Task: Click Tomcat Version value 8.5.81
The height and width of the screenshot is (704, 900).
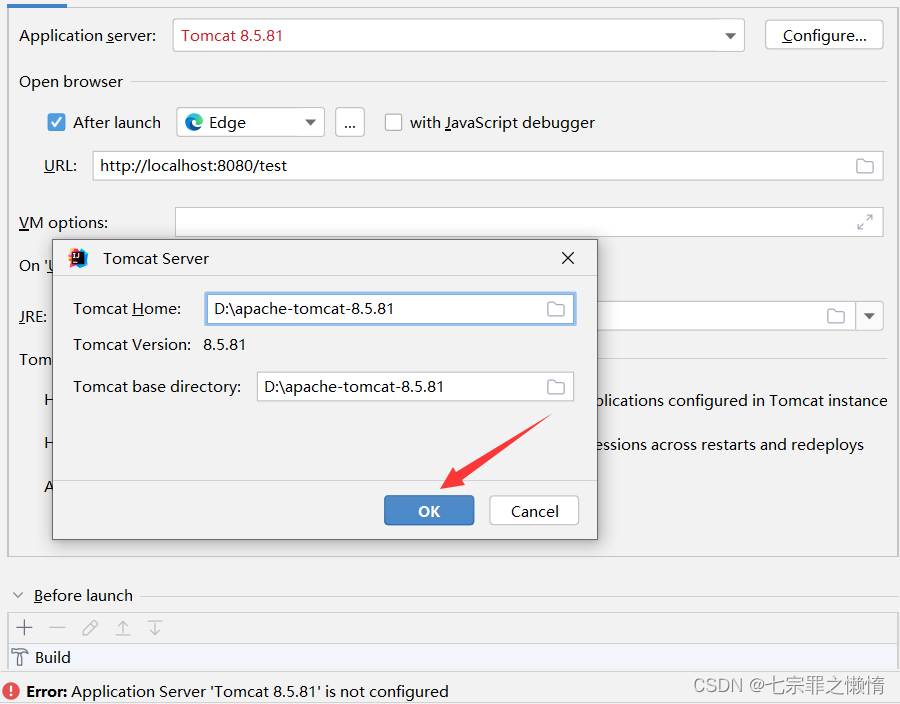Action: [224, 345]
